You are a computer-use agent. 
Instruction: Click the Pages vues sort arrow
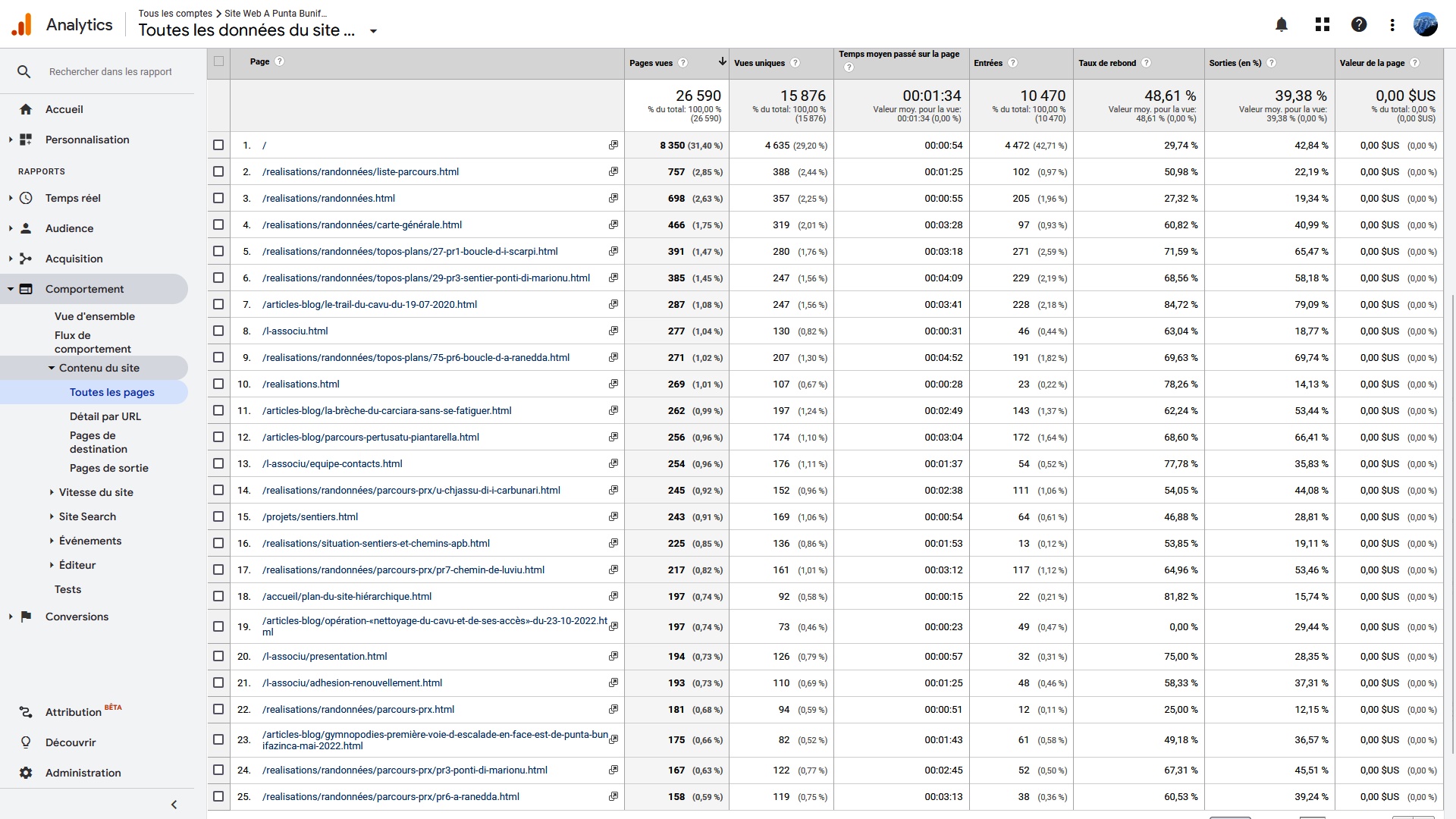[722, 61]
